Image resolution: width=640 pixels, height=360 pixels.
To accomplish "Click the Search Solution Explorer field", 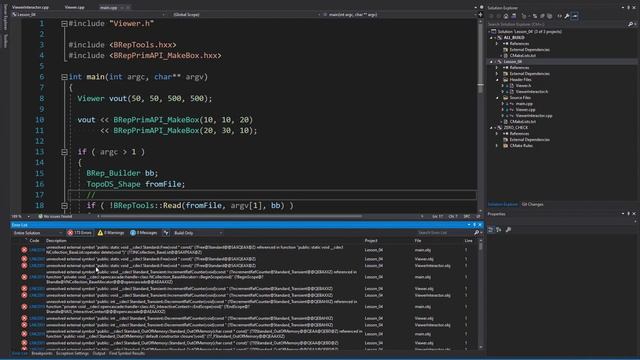I will 557,24.
